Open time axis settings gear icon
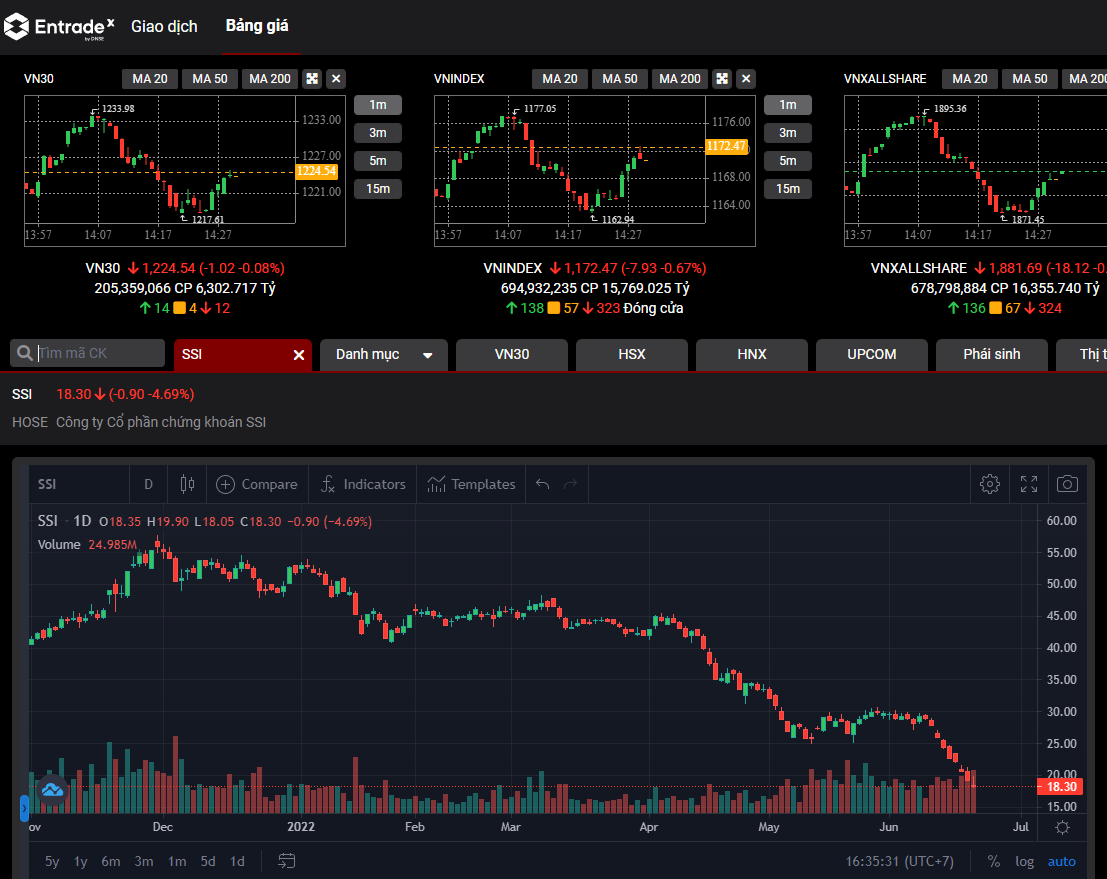Viewport: 1107px width, 879px height. click(x=1063, y=827)
